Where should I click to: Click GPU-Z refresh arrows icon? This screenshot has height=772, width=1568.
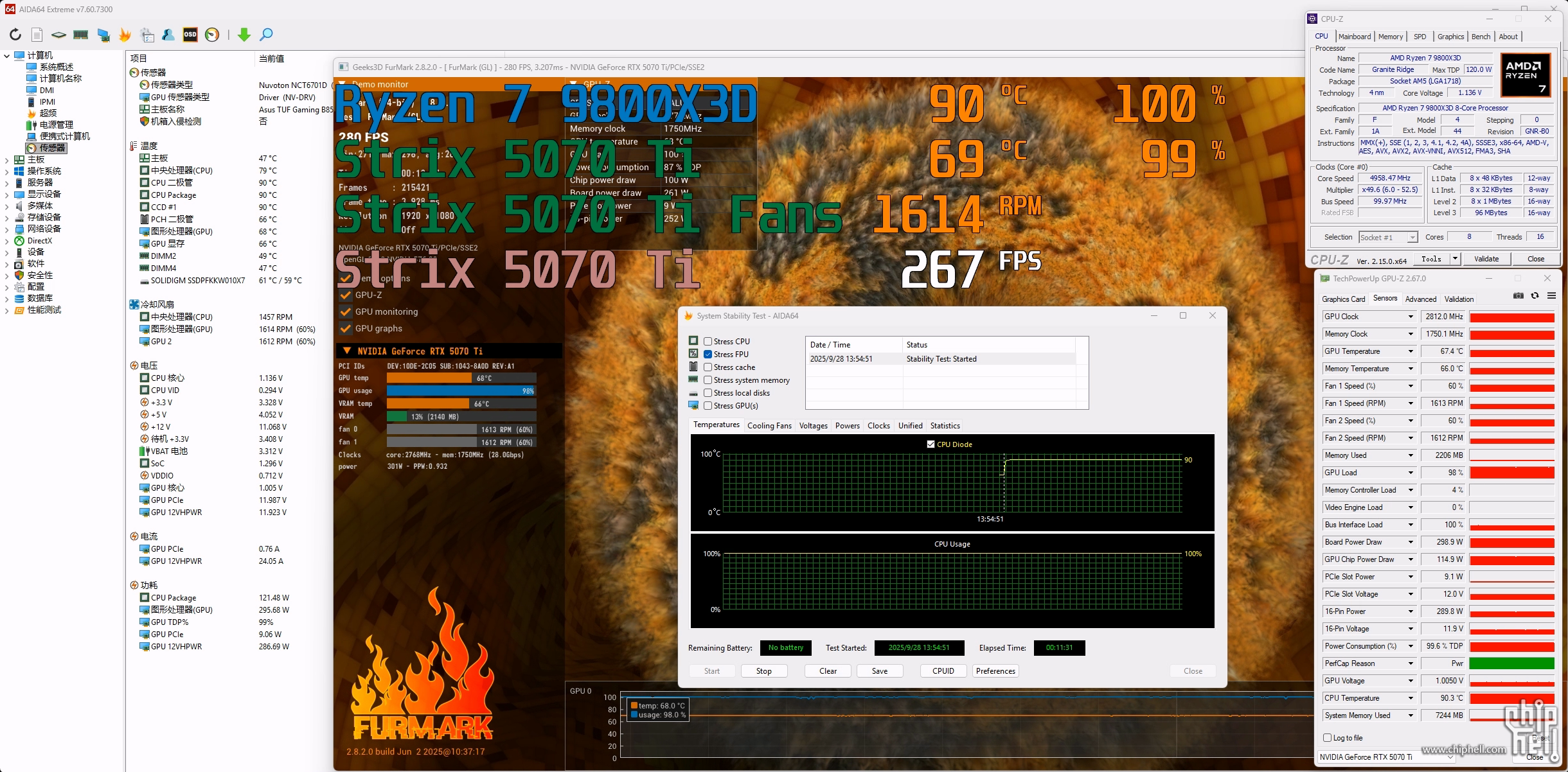(x=1535, y=296)
